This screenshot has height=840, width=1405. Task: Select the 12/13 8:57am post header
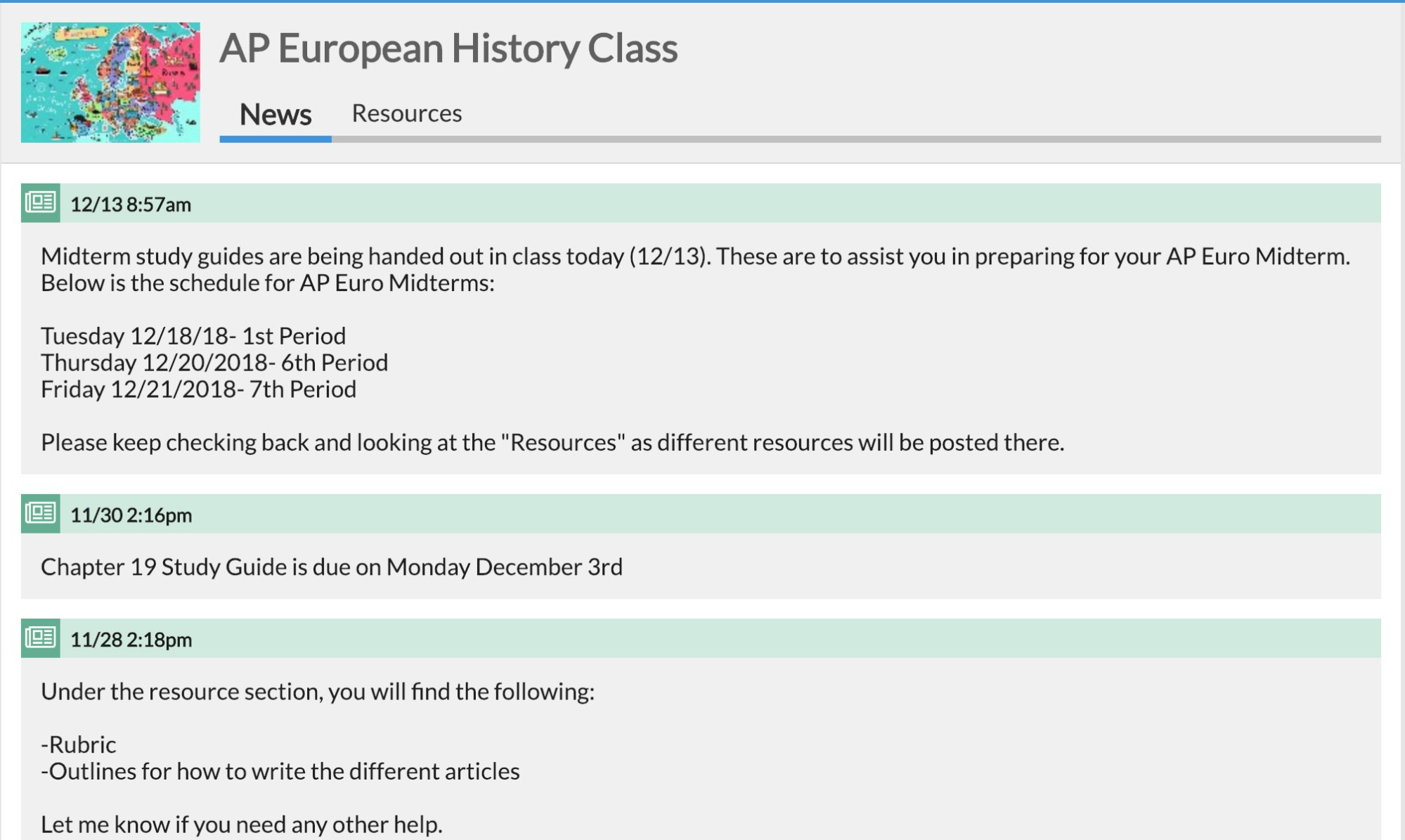click(131, 205)
